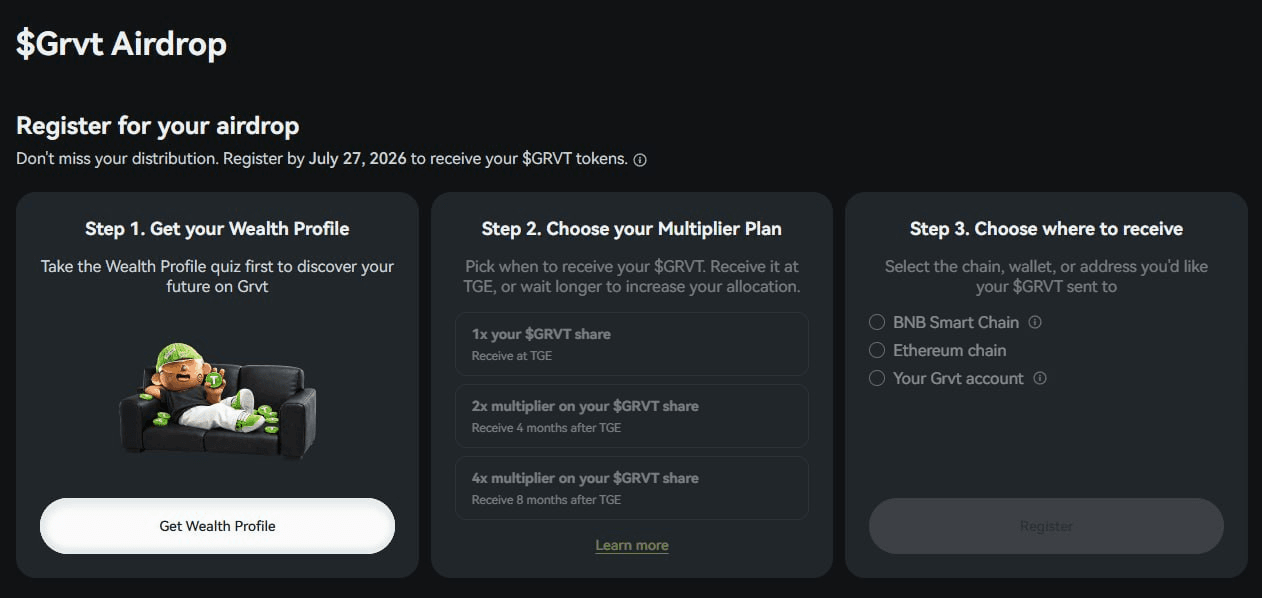
Task: Open the Learn more link
Action: pos(632,545)
